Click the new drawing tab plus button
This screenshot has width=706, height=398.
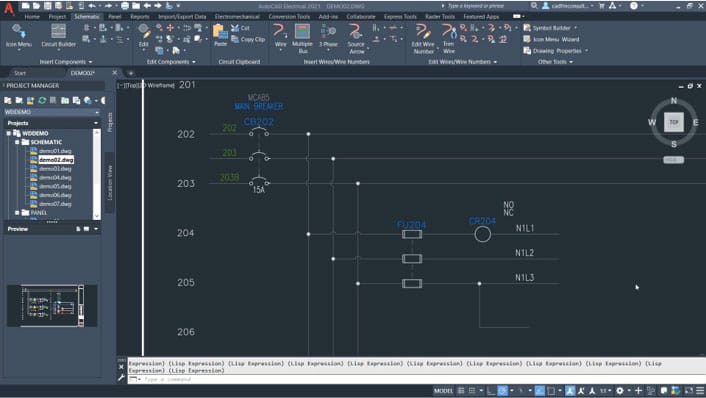click(x=131, y=73)
